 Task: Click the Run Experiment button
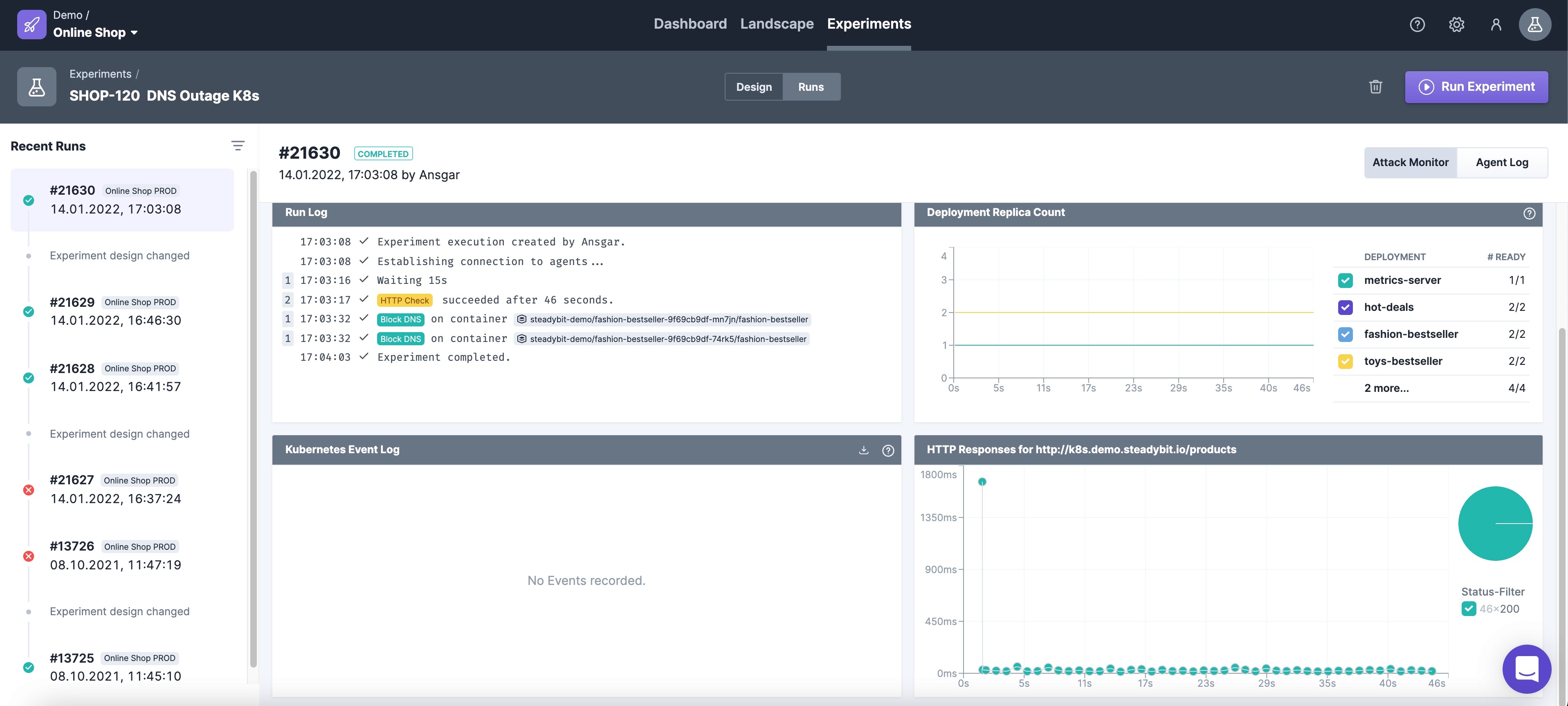tap(1476, 87)
